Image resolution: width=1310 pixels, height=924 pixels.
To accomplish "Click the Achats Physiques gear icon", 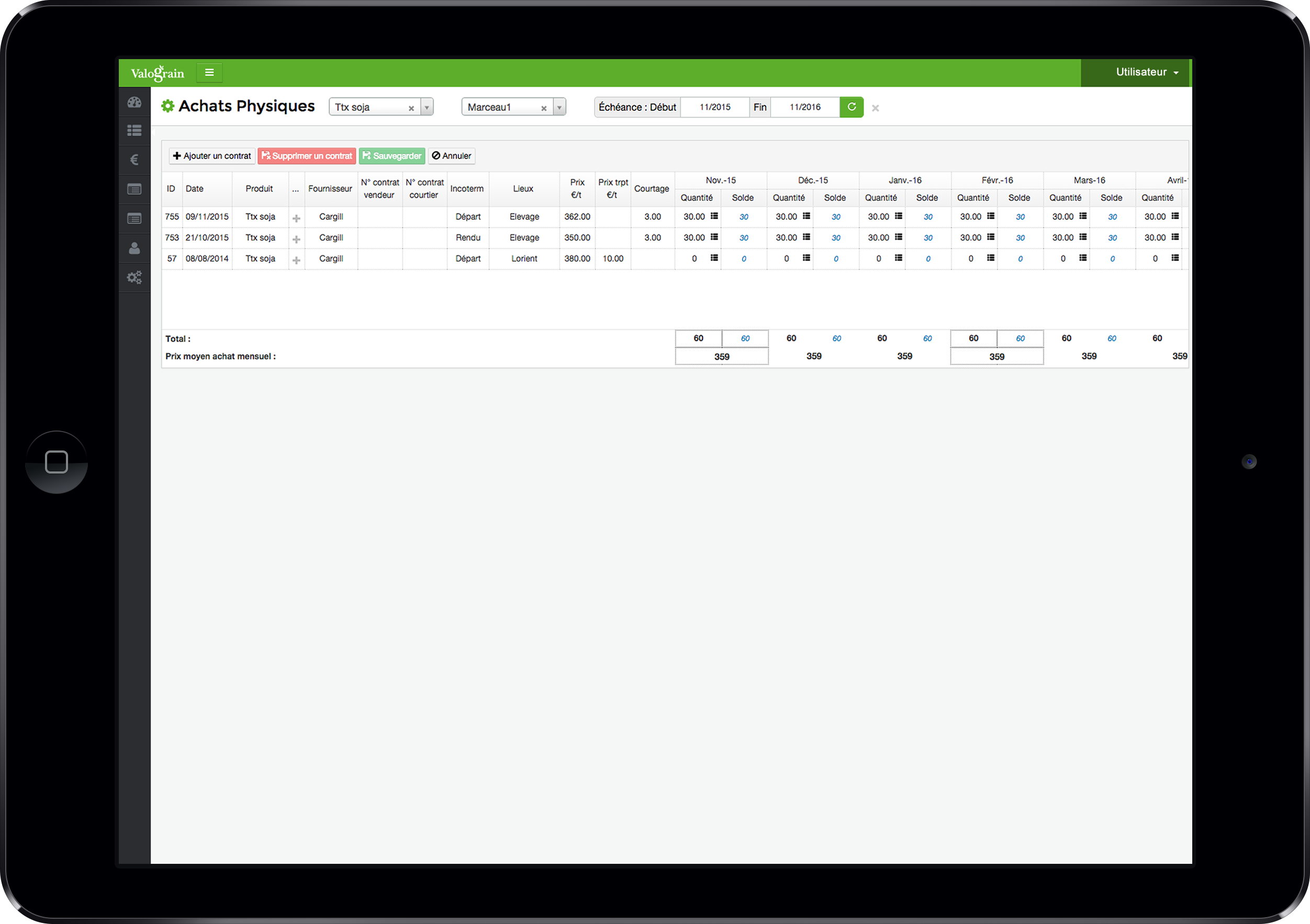I will (x=167, y=106).
